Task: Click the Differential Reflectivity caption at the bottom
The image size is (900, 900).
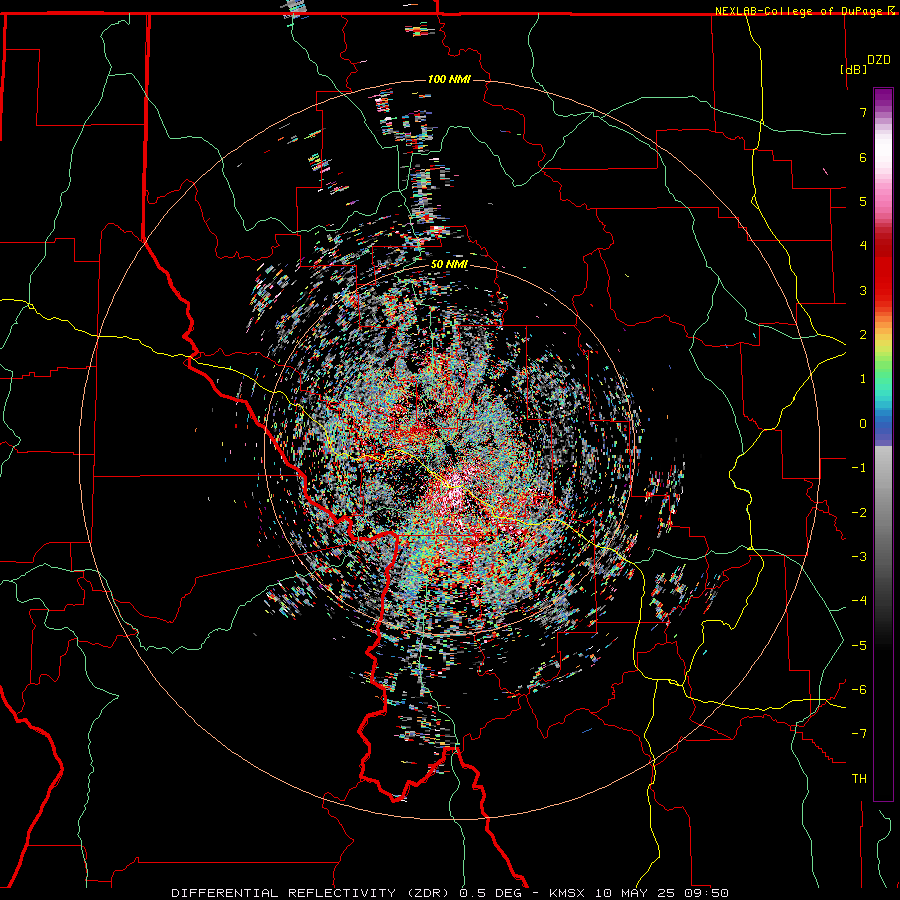Action: tap(450, 893)
